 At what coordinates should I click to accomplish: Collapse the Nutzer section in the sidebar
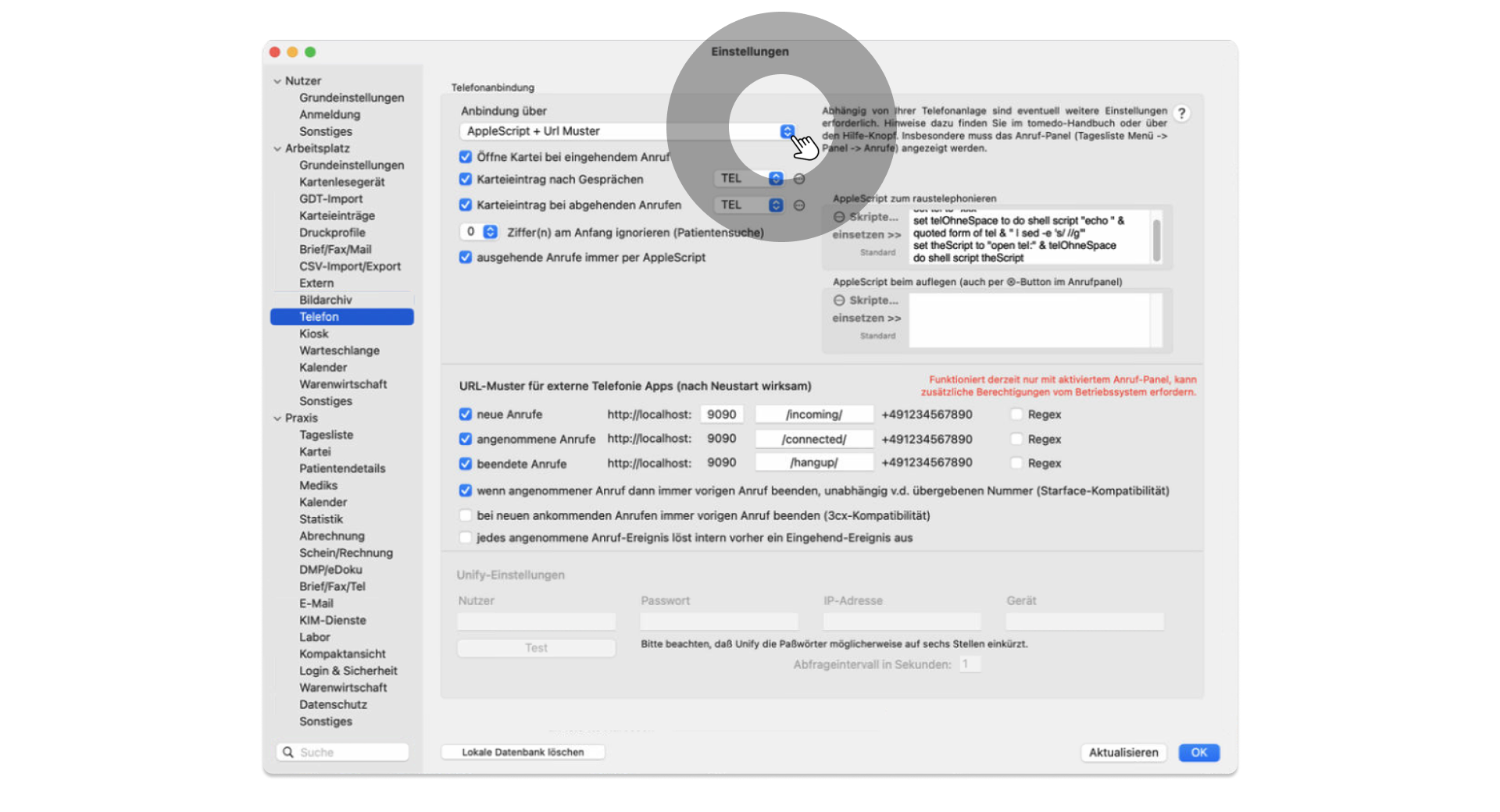tap(277, 81)
